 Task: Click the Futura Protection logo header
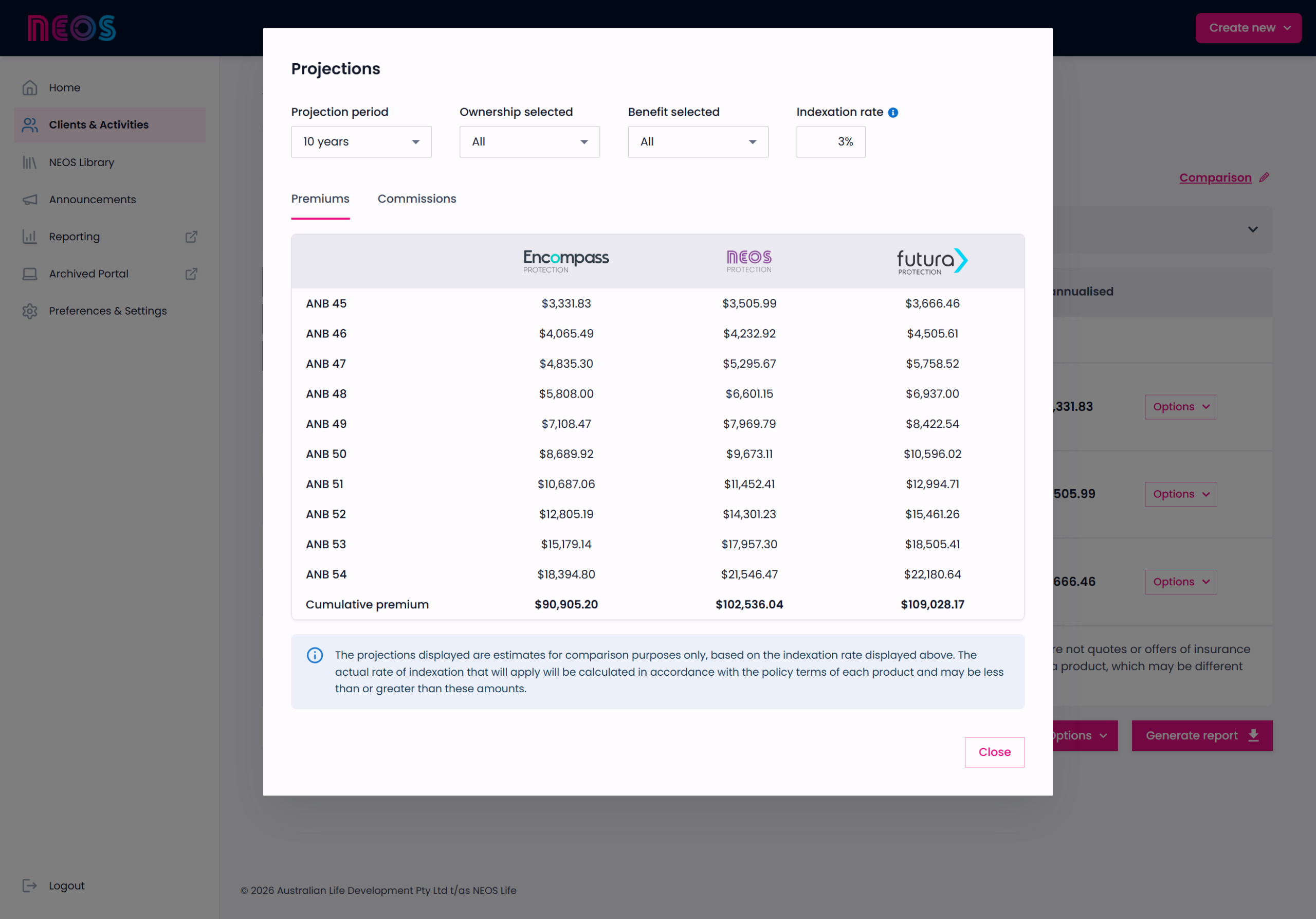[x=932, y=261]
